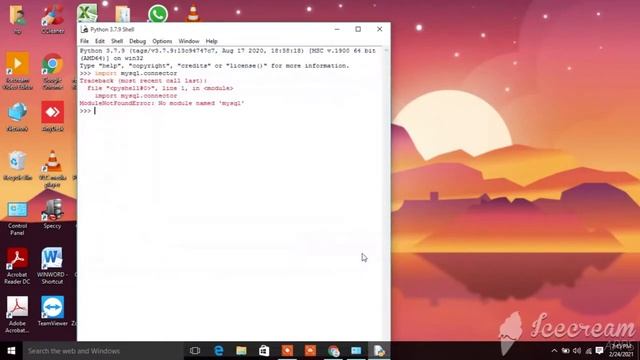
Task: Open the volume control tray icon
Action: pyautogui.click(x=577, y=351)
